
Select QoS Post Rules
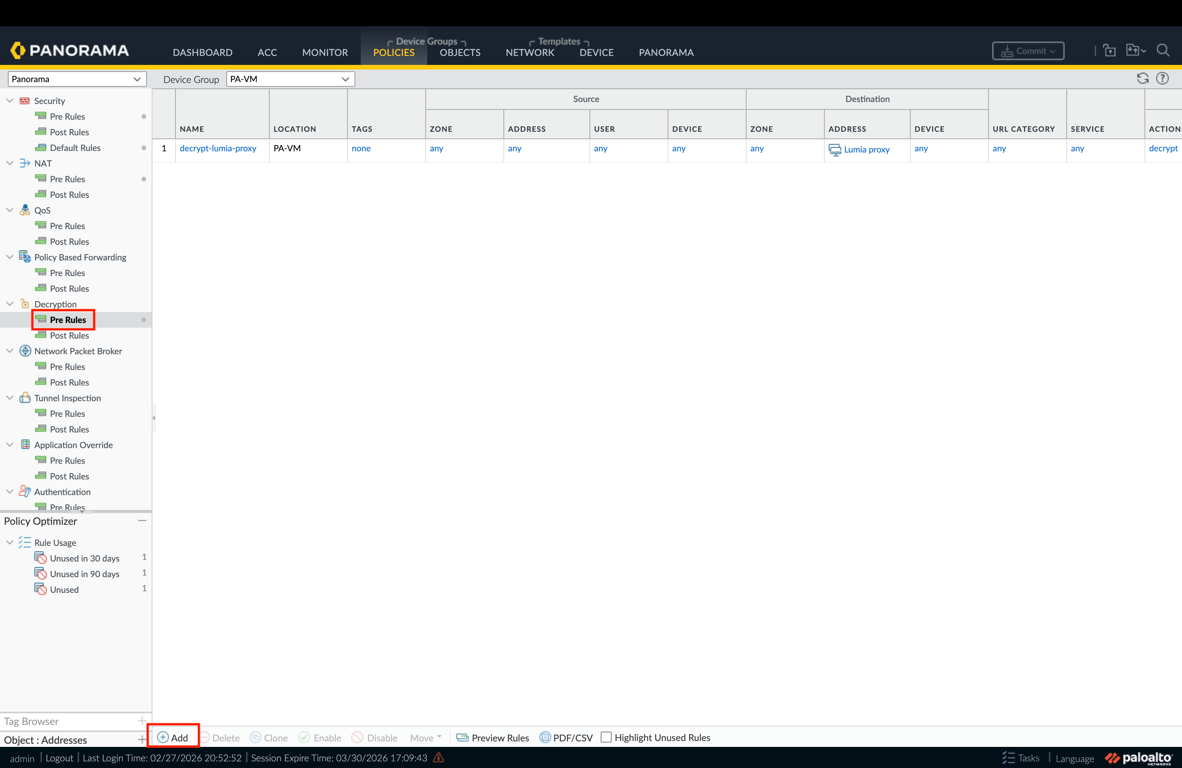pos(69,241)
